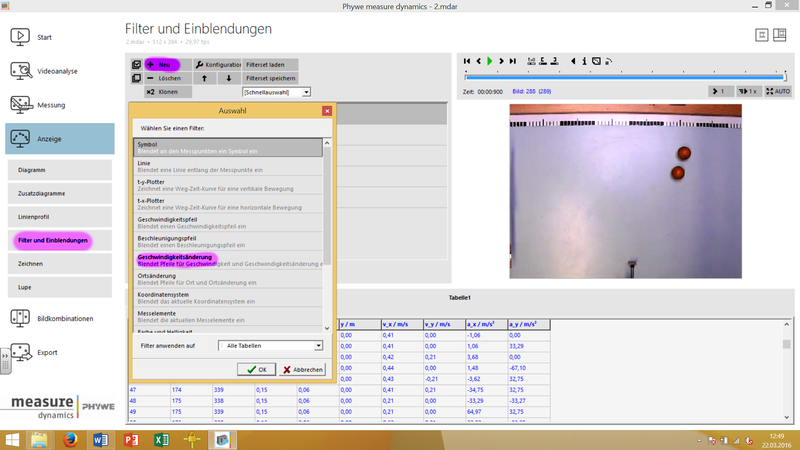Open the Schnellauswahl dropdown
This screenshot has height=450, width=800.
pyautogui.click(x=276, y=92)
